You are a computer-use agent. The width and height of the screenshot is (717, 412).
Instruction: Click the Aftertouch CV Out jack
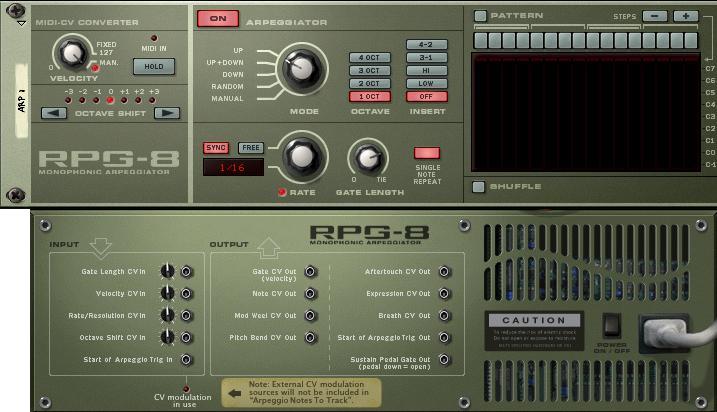[444, 272]
